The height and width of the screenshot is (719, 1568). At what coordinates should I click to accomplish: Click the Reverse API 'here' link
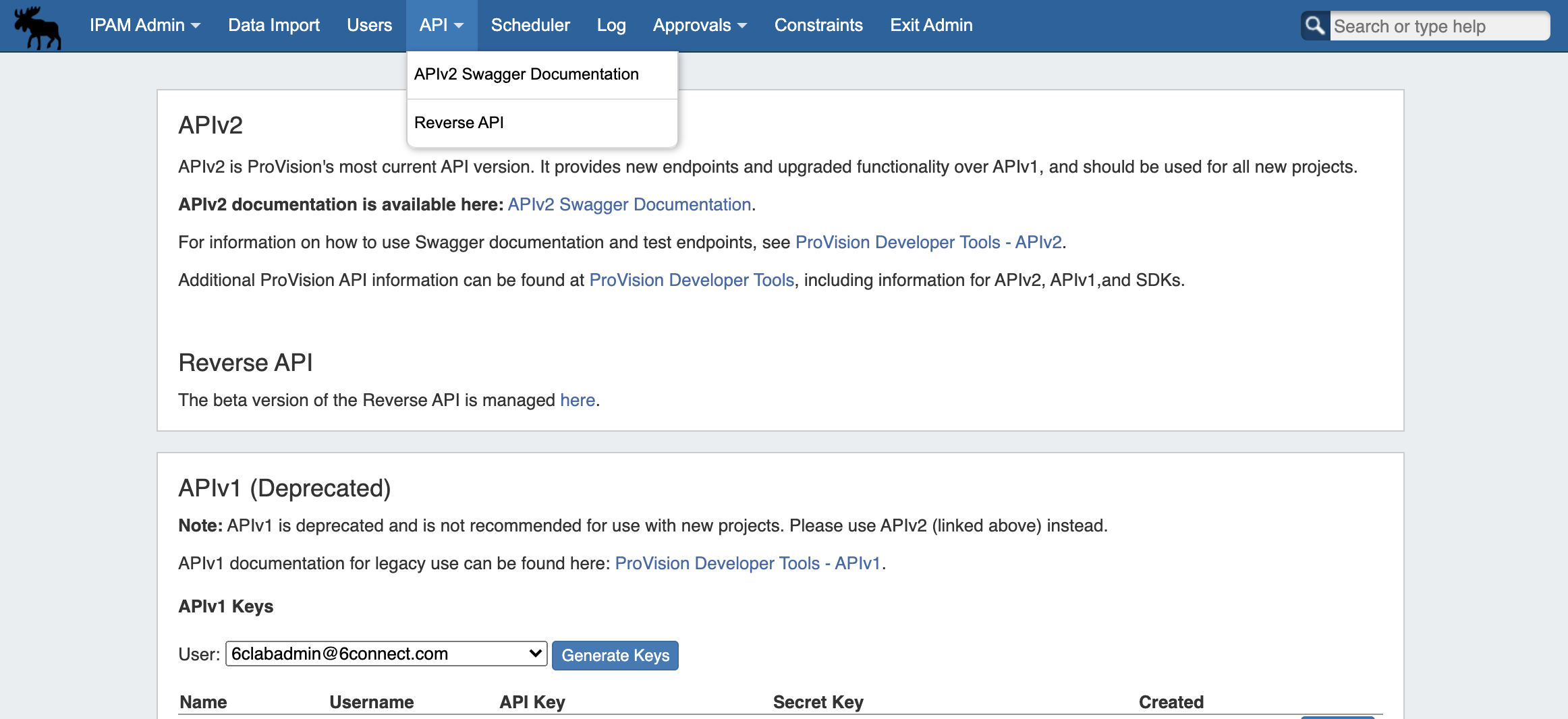577,400
